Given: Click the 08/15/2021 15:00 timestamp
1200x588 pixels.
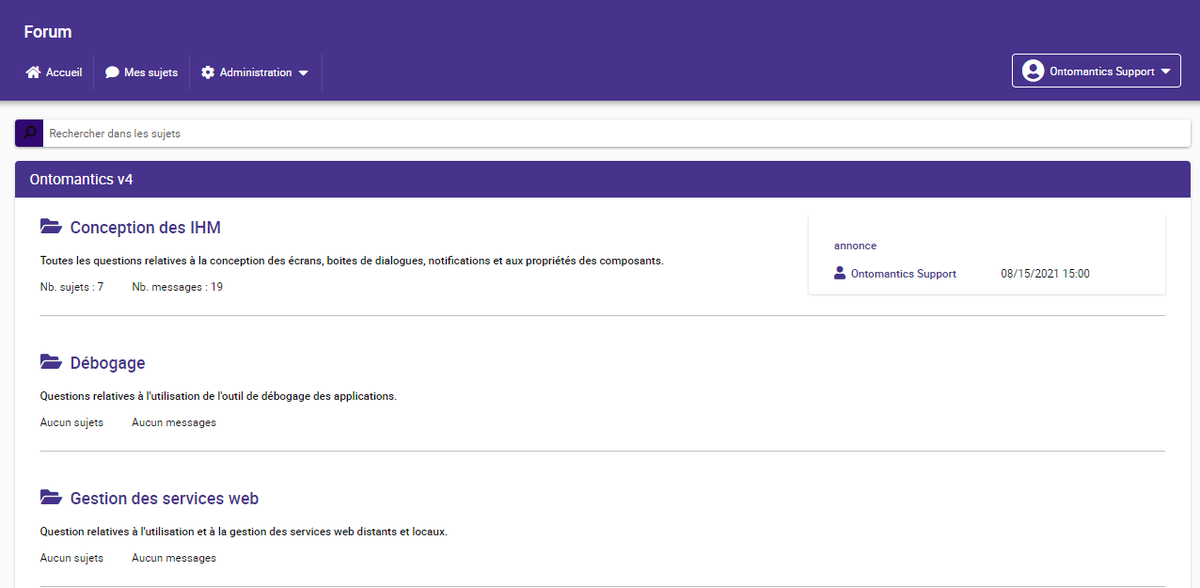Looking at the screenshot, I should 1045,273.
